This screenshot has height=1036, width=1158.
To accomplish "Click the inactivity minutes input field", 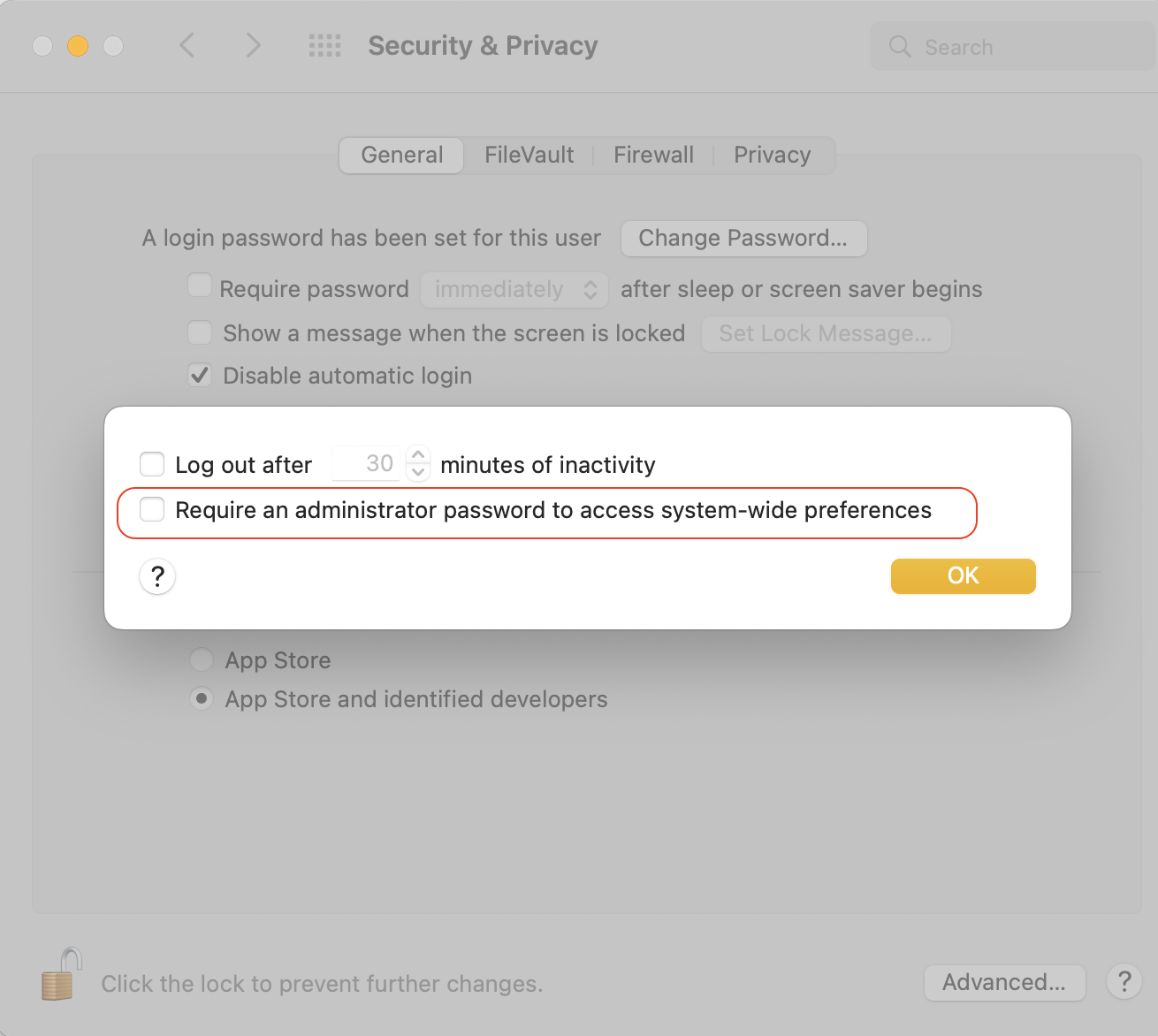I will coord(367,463).
